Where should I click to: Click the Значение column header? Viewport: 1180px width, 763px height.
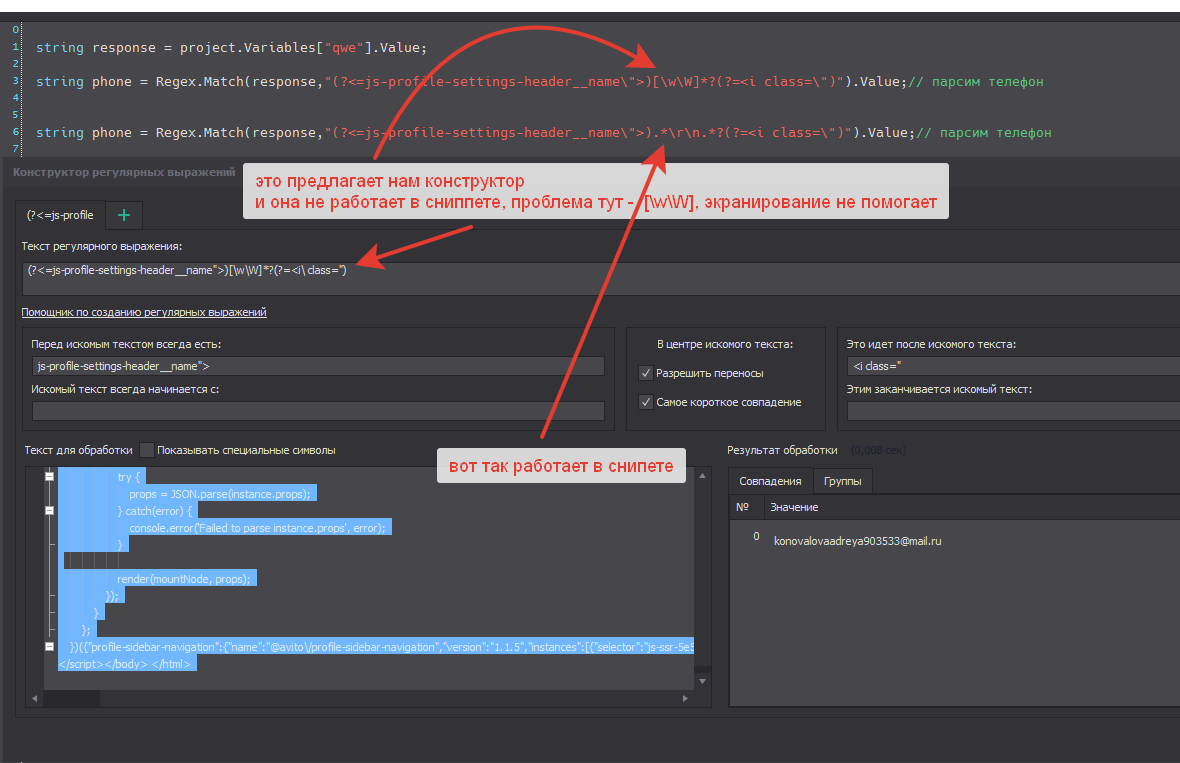click(x=794, y=507)
